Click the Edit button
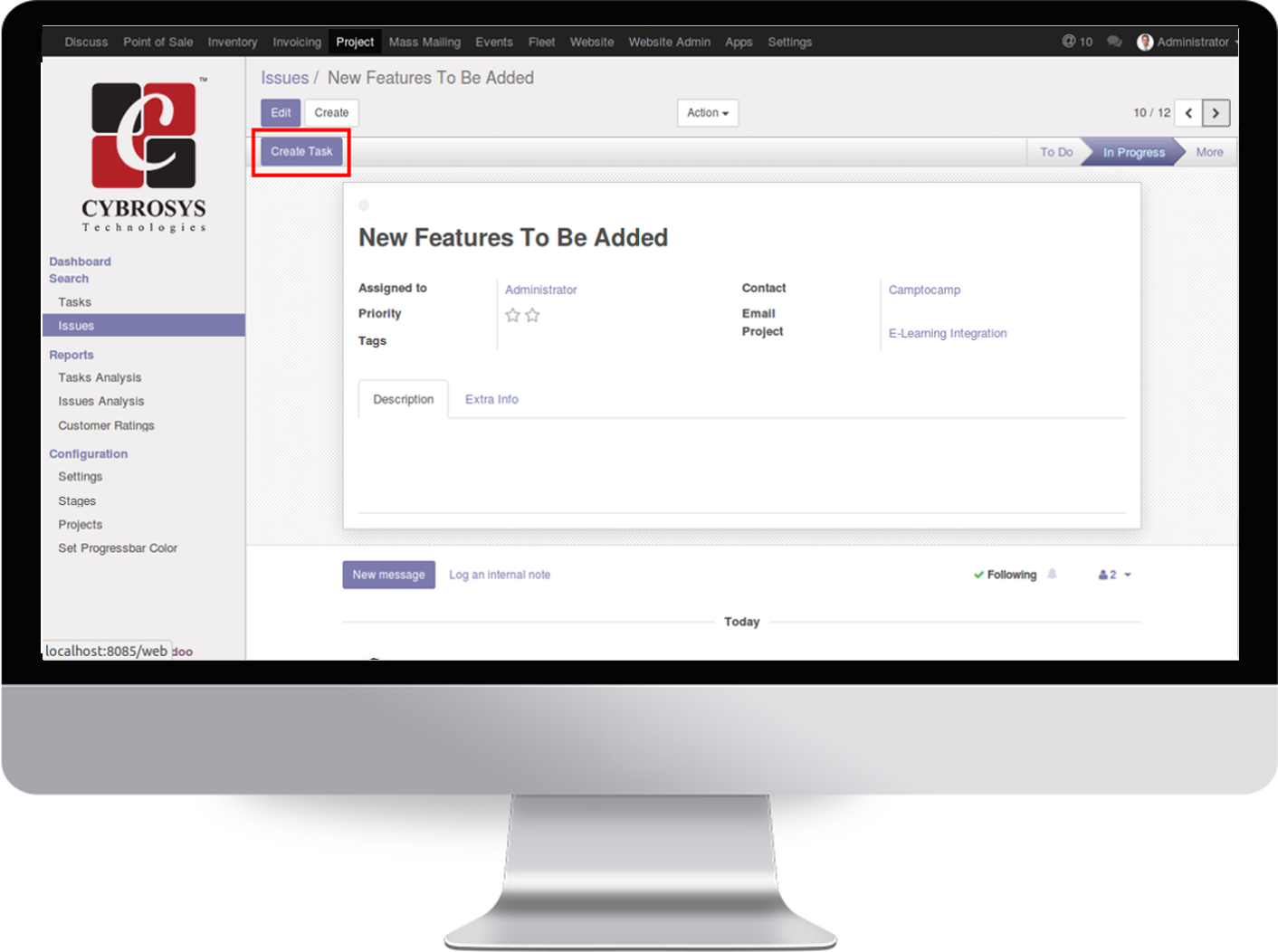Viewport: 1278px width, 952px height. (x=281, y=113)
